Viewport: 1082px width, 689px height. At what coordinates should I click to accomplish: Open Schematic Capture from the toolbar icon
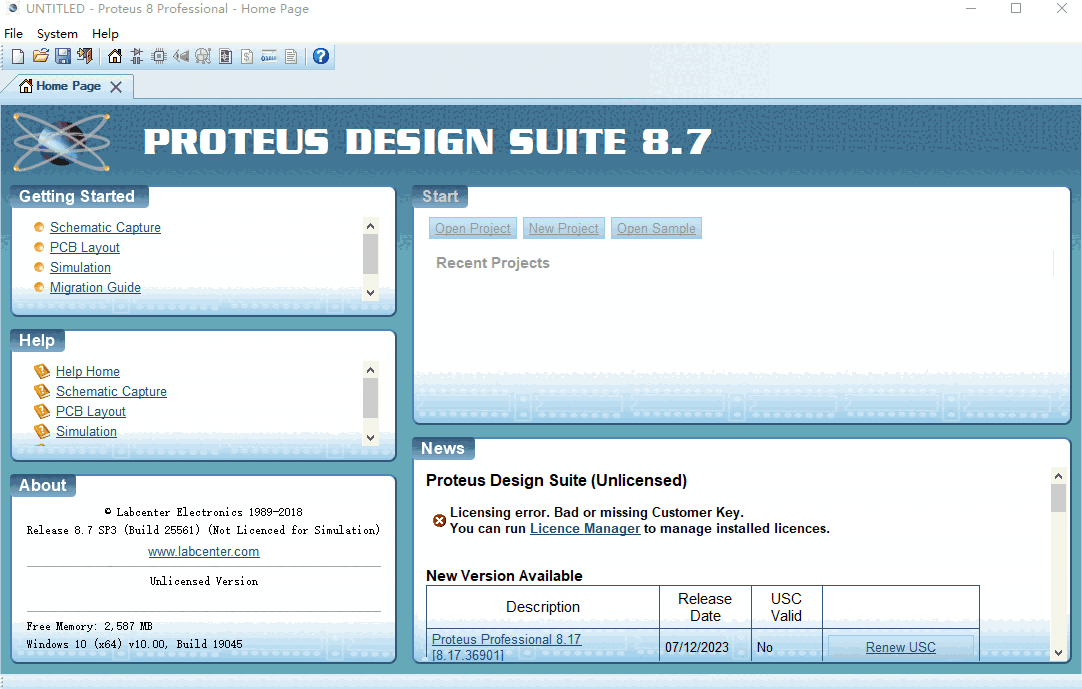[x=137, y=56]
